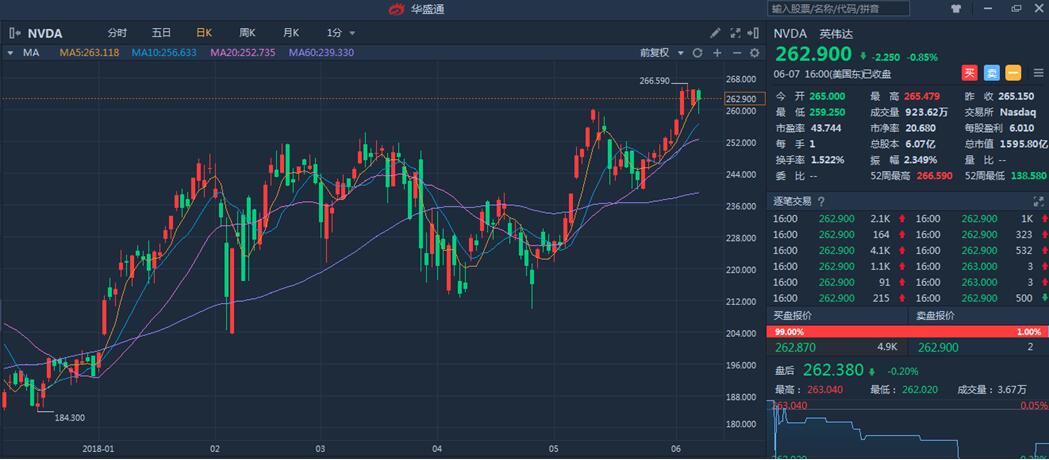
Task: Collapse the left panel next to NVDA
Action: [15, 33]
